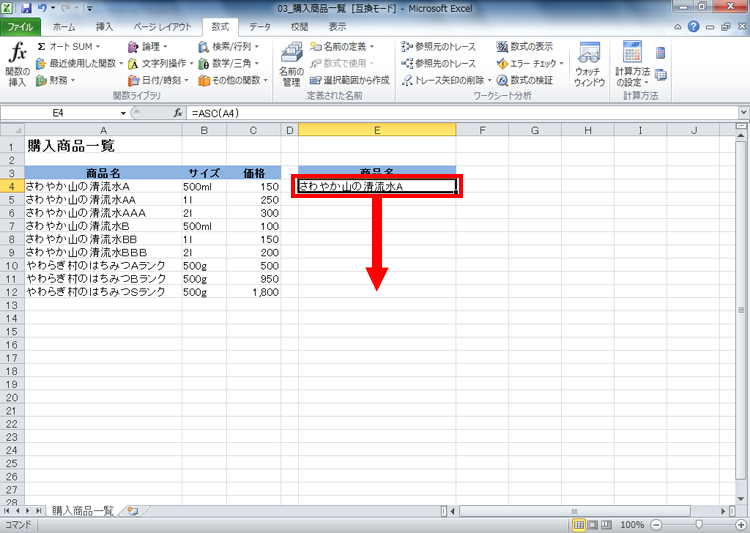Select row 12 header
The width and height of the screenshot is (750, 533).
(x=12, y=292)
